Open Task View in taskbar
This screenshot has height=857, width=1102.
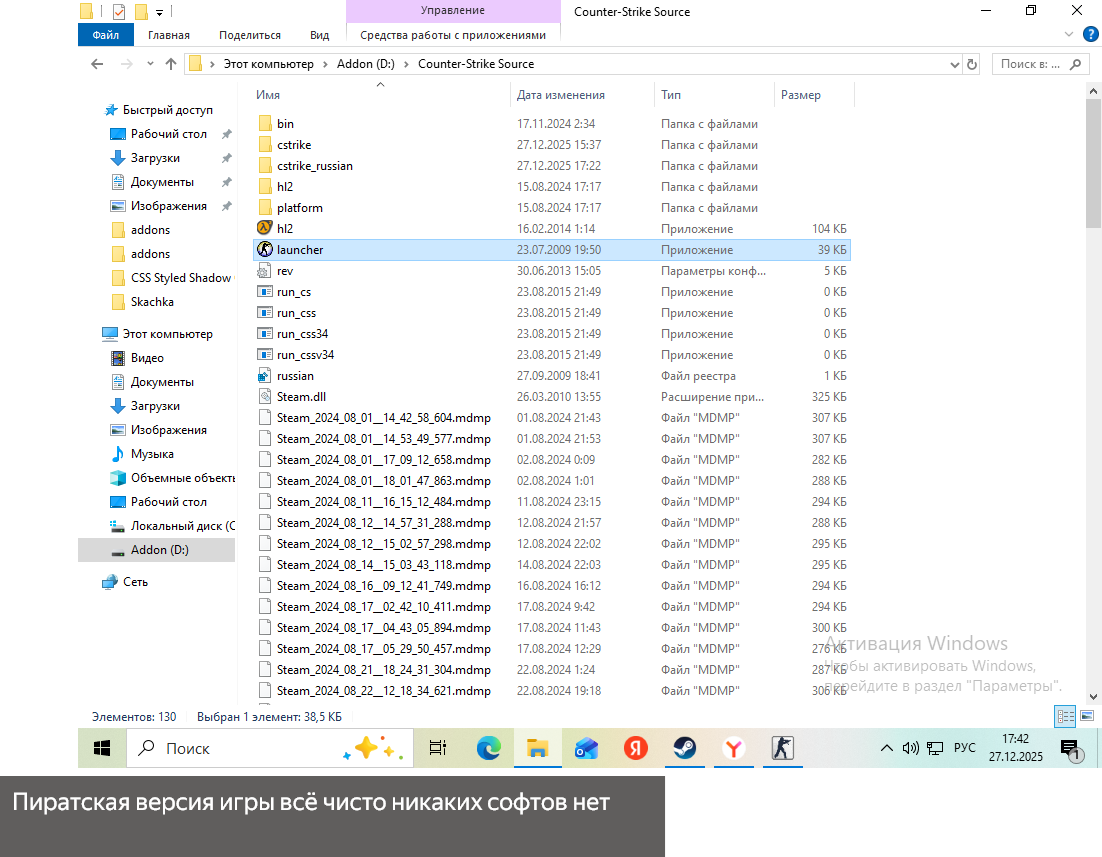438,748
